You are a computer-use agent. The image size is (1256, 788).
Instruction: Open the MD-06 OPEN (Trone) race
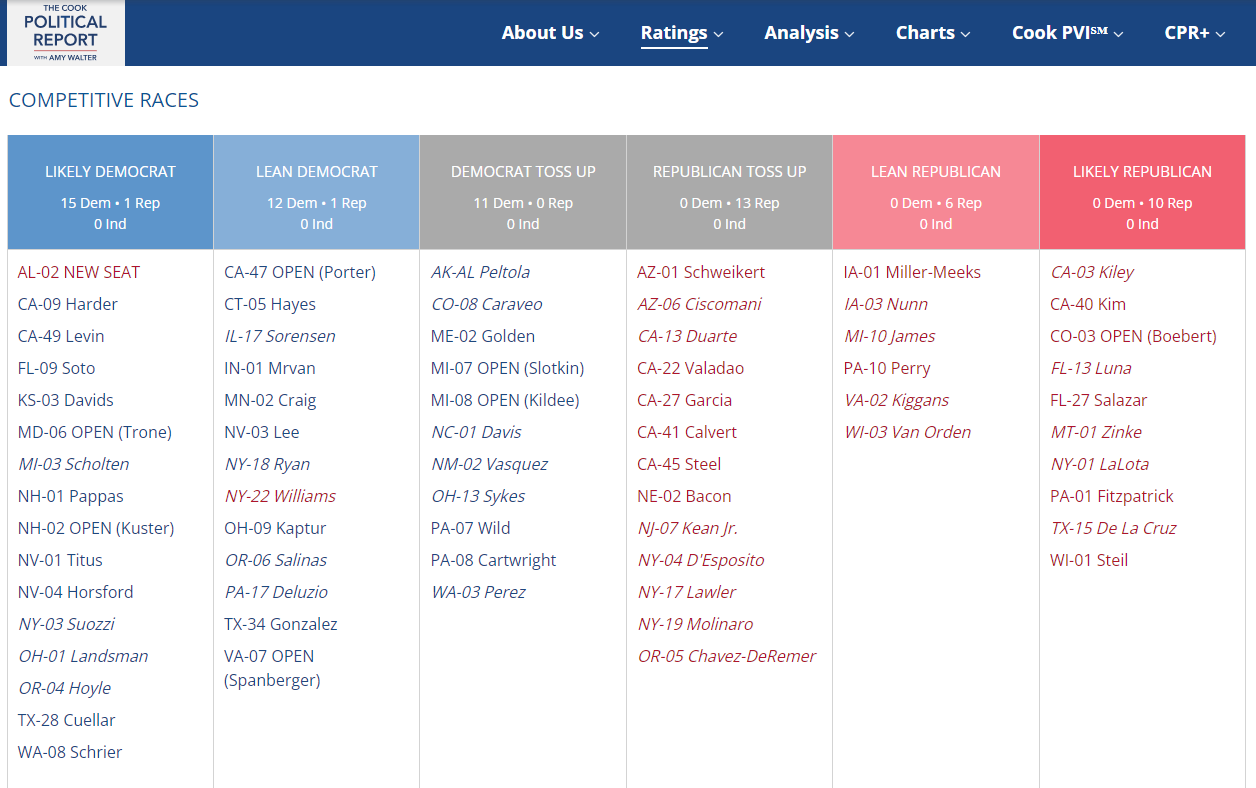[x=95, y=432]
